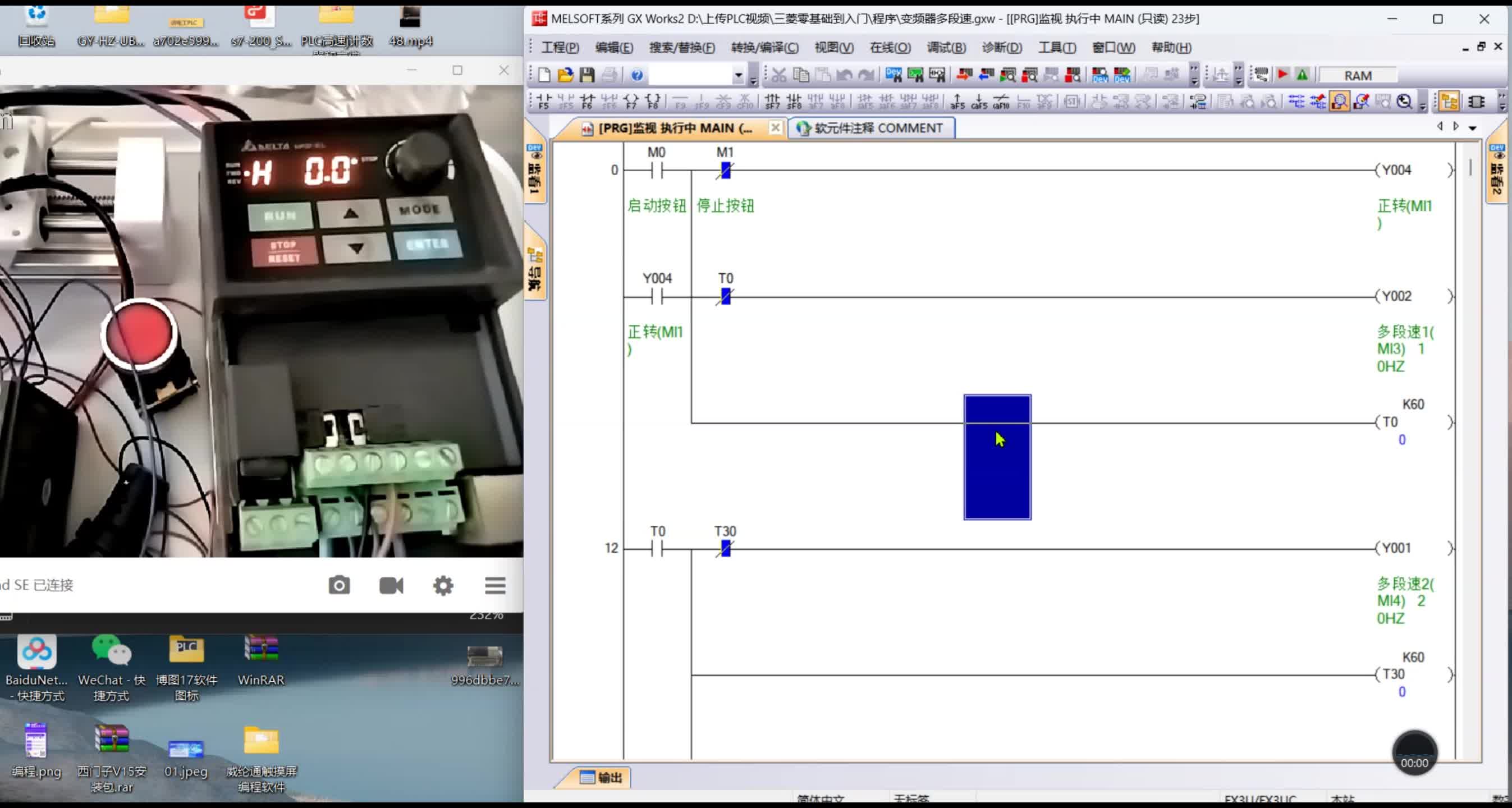Insert rising pulse contact sF7 icon
Screen dimensions: 1512x808
click(772, 102)
